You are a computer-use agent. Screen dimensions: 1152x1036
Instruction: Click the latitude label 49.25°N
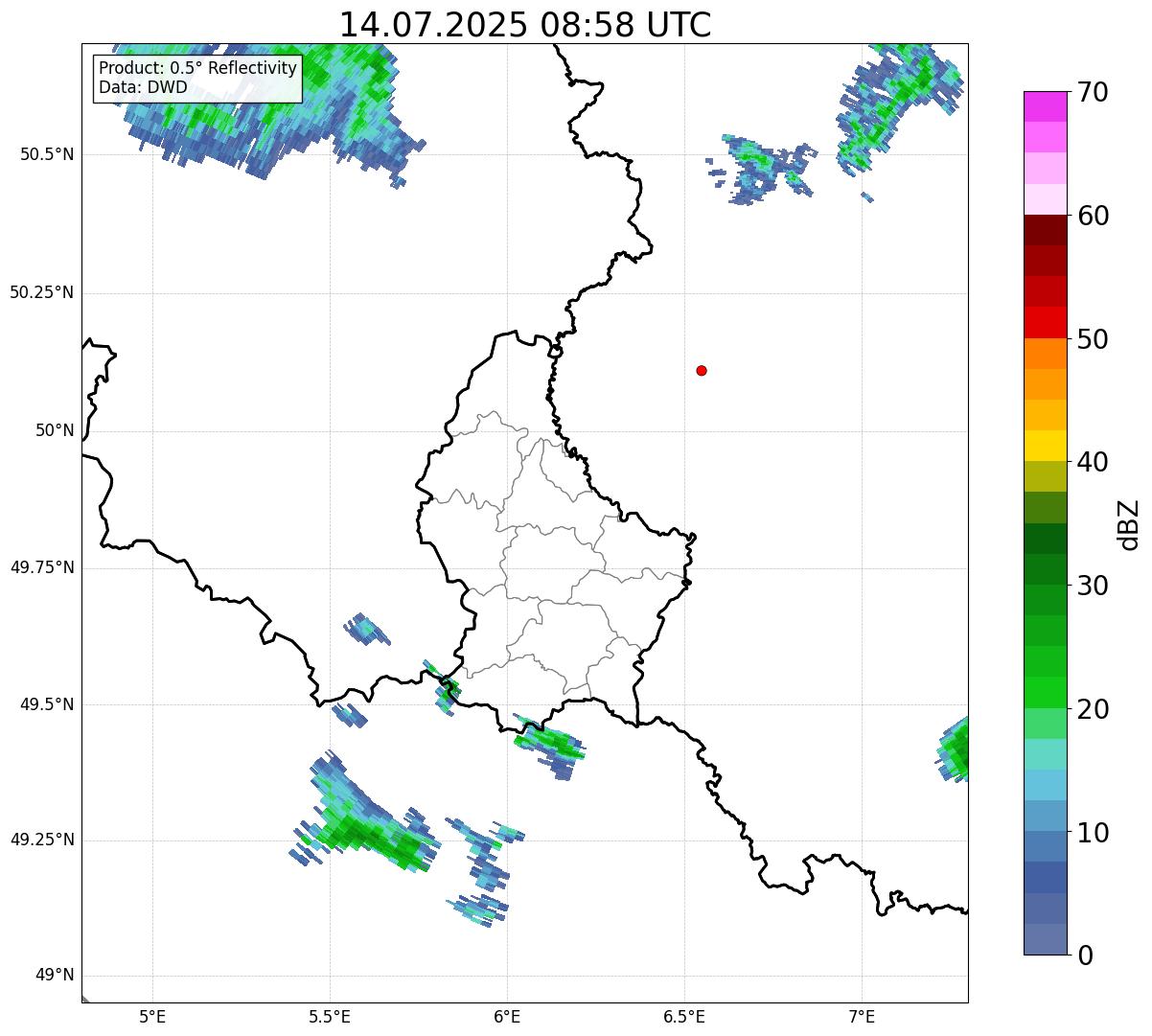tap(42, 840)
